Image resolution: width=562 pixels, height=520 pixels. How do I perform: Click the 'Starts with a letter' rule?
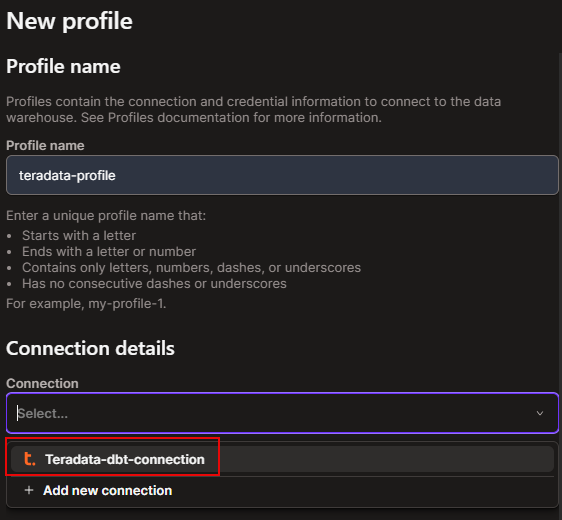(79, 235)
